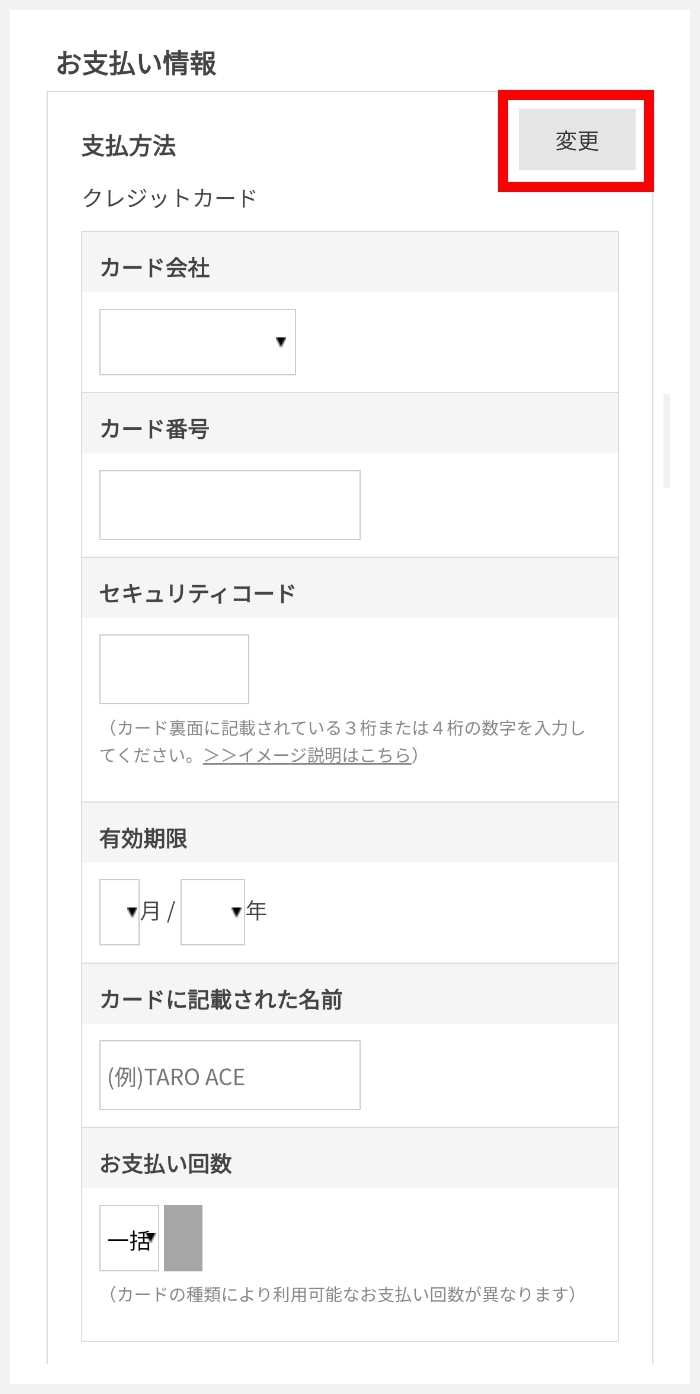Select the クレジットカード payment method text
Image resolution: width=700 pixels, height=1394 pixels.
tap(170, 198)
